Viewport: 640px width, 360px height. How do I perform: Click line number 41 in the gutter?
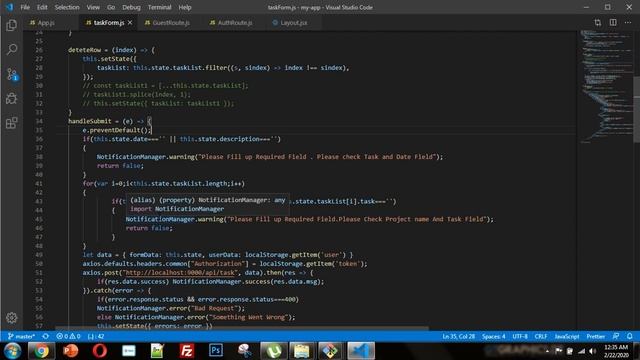click(39, 184)
